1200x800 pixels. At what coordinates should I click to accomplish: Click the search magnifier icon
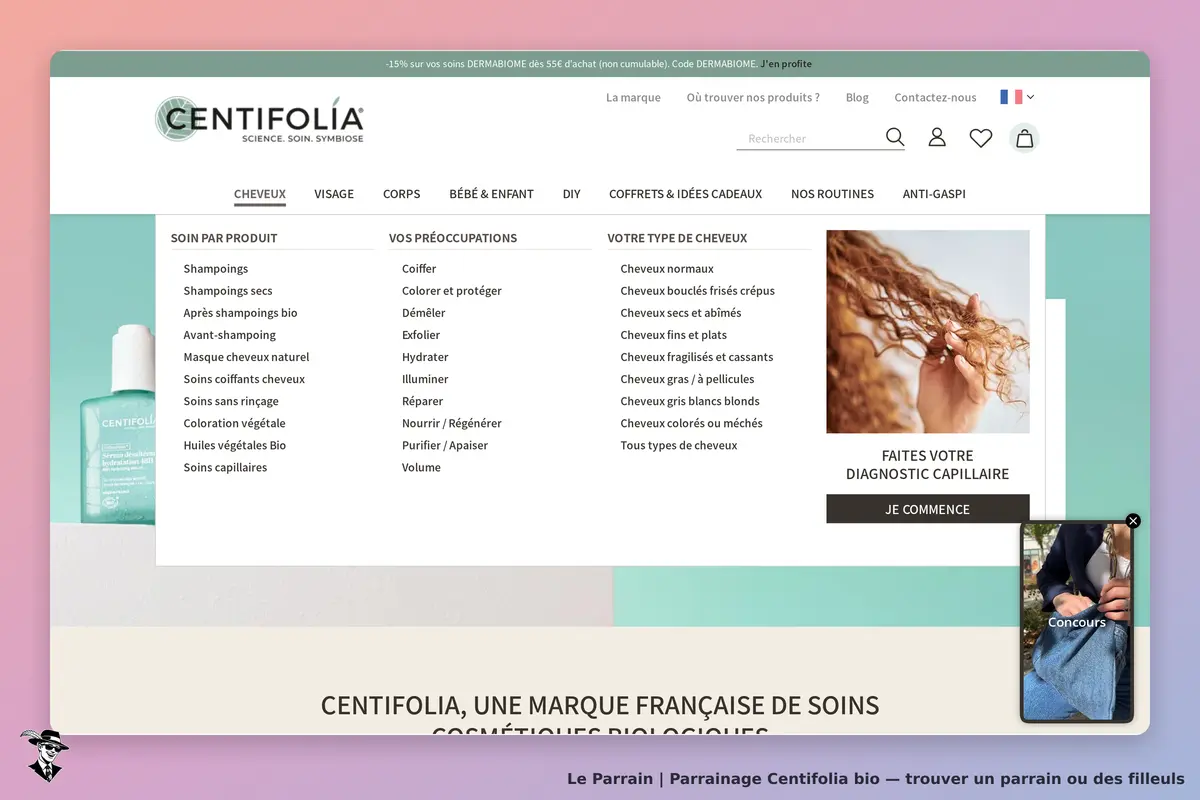(x=895, y=137)
